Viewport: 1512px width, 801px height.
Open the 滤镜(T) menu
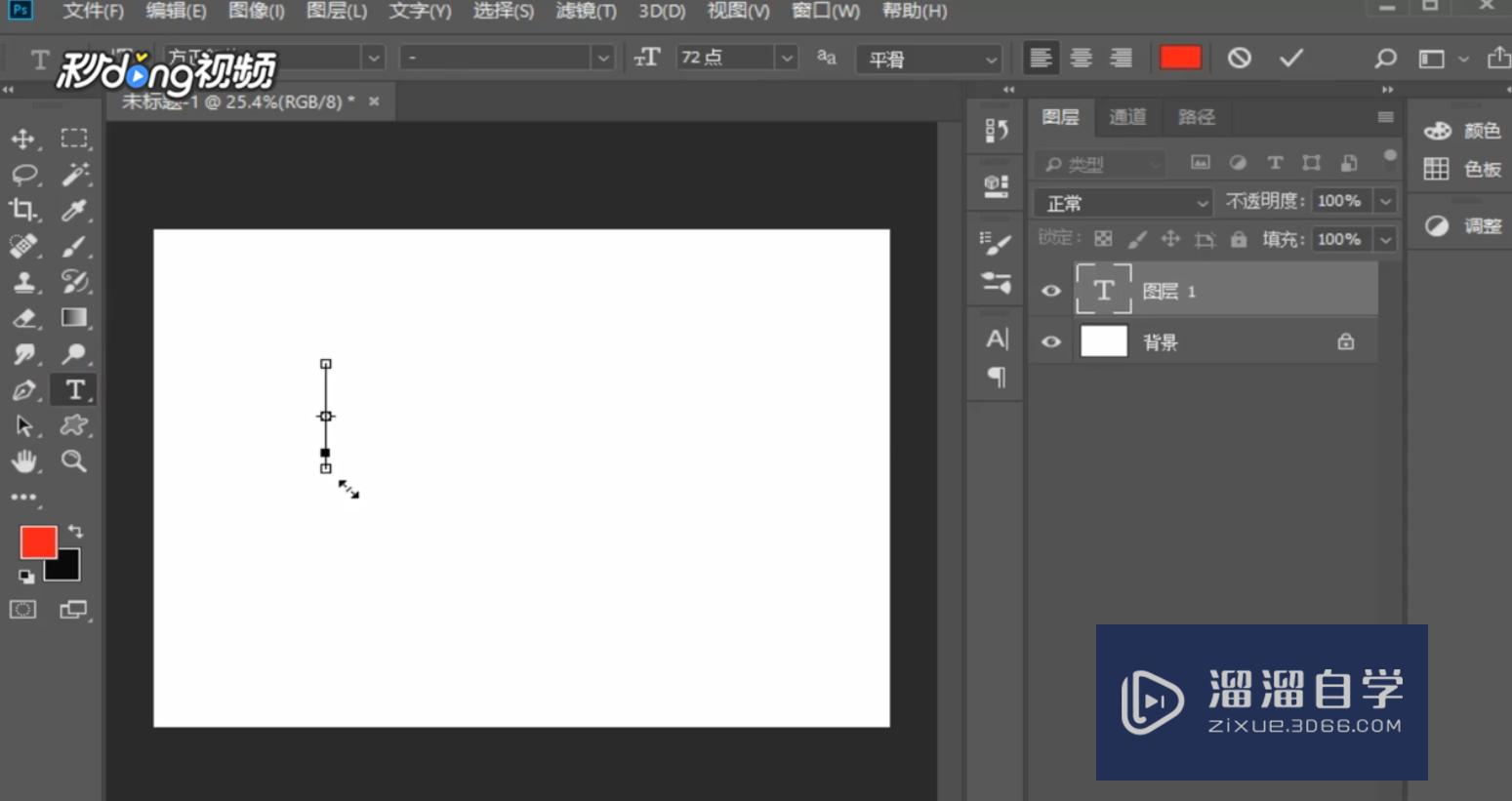587,12
